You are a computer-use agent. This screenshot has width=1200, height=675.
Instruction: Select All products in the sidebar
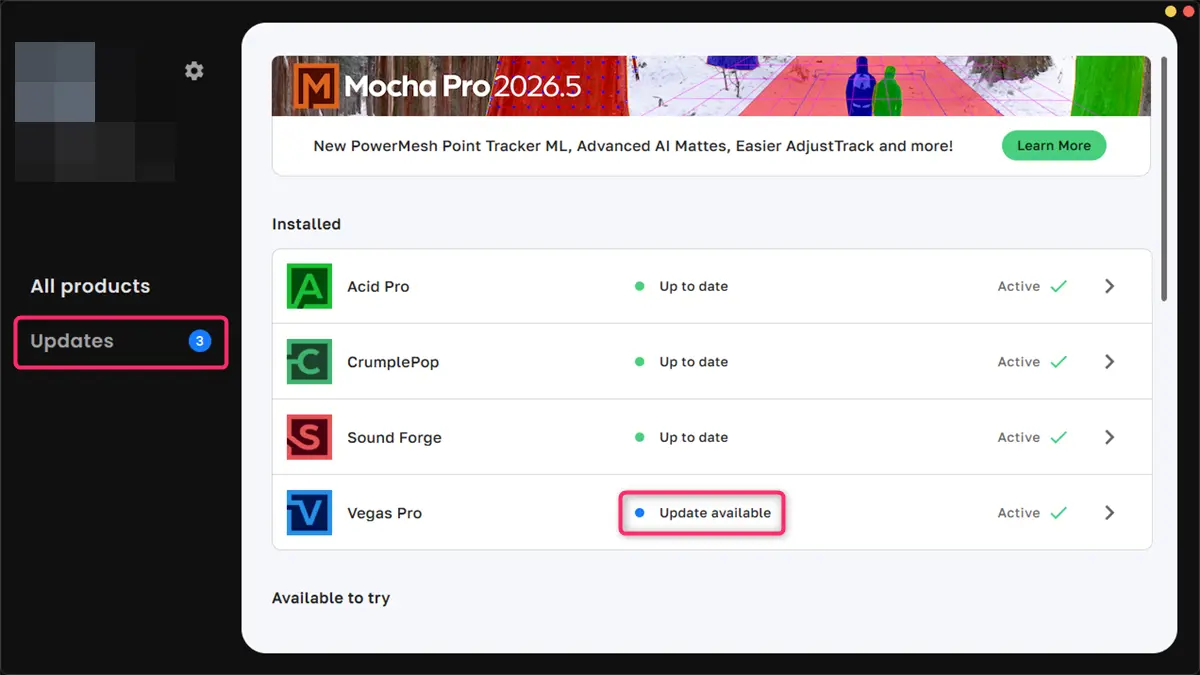(x=90, y=286)
